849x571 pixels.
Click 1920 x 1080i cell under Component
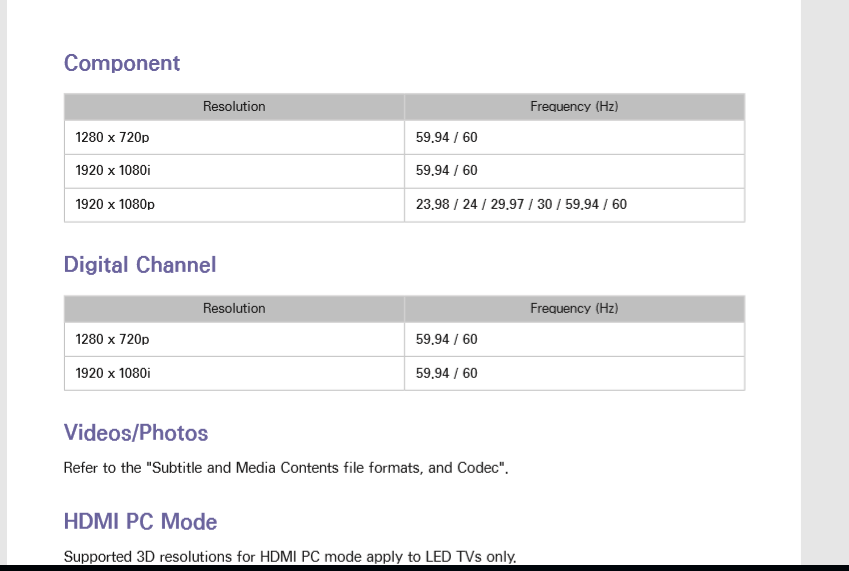click(112, 171)
